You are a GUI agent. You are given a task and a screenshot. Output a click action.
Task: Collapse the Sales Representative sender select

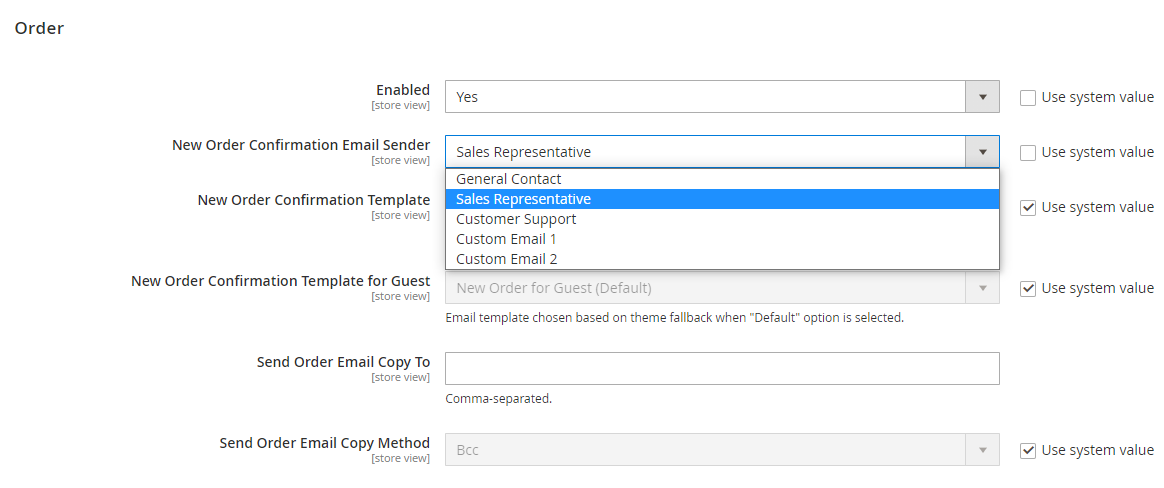pos(722,152)
